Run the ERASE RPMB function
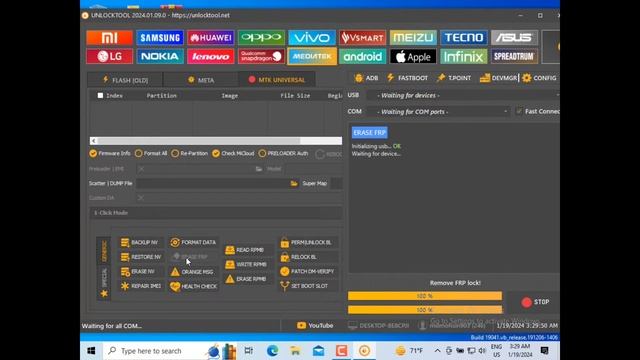 pyautogui.click(x=246, y=279)
